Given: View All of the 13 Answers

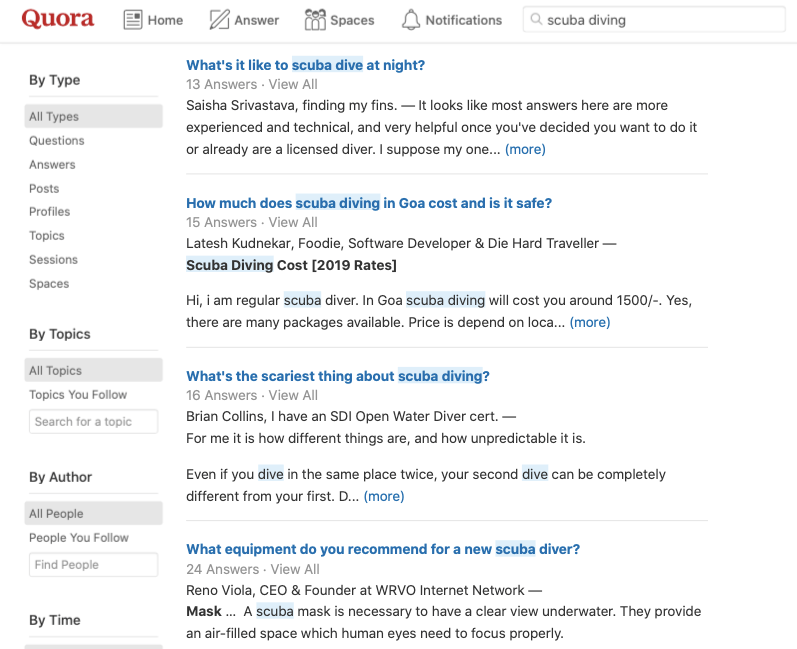Looking at the screenshot, I should point(293,84).
